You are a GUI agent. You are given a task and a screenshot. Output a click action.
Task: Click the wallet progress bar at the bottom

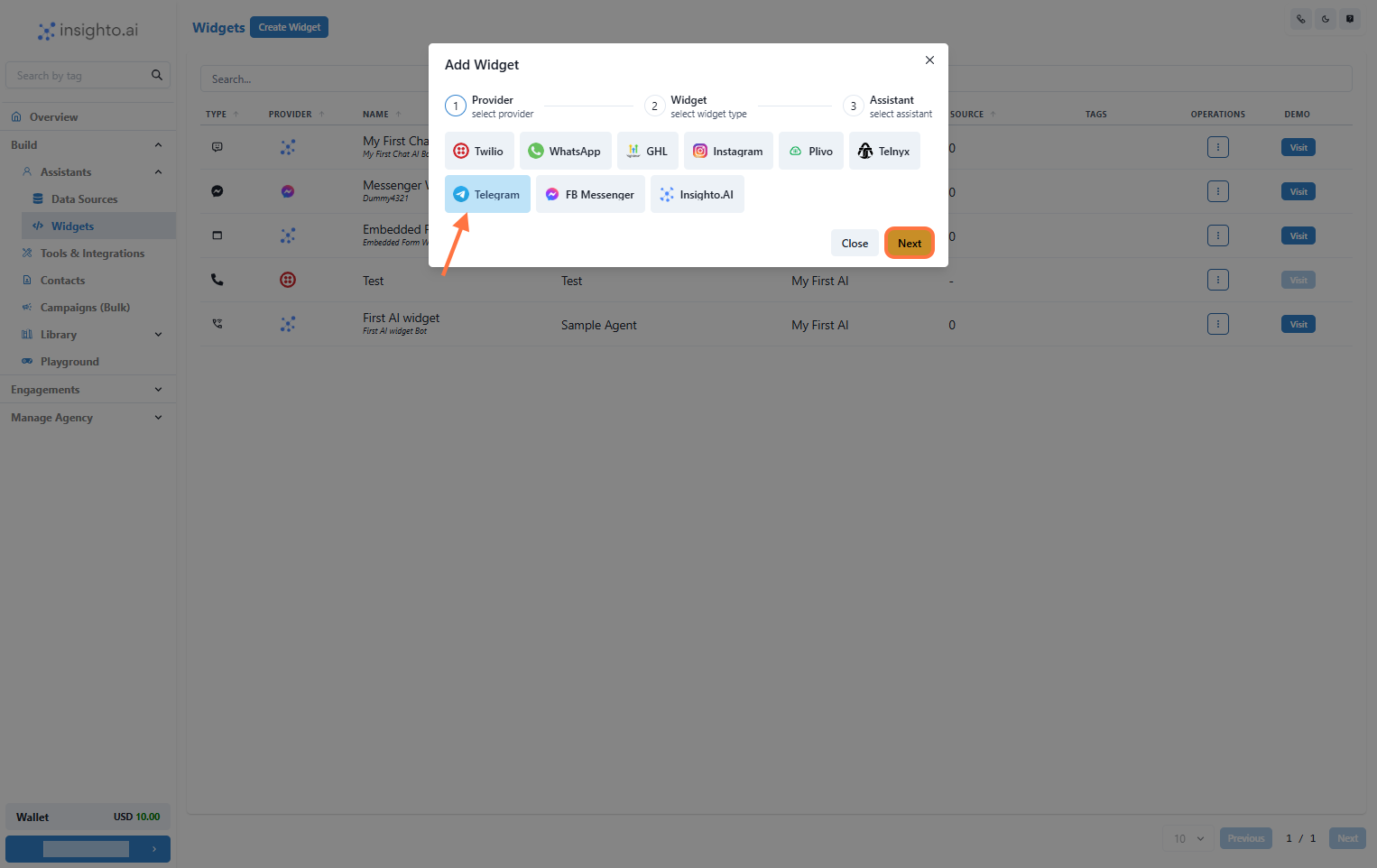(88, 848)
